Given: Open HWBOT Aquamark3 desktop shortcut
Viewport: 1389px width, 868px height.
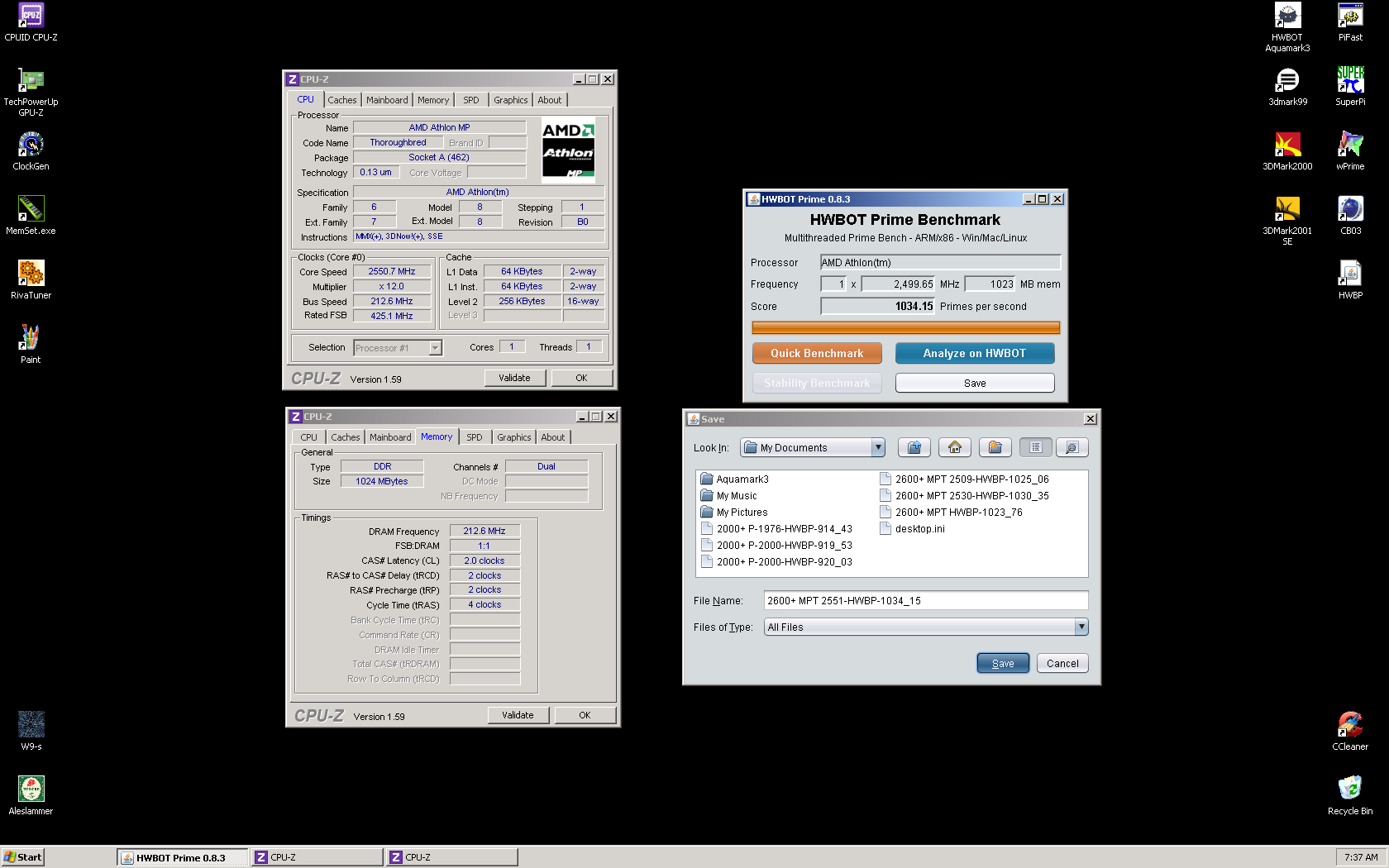Looking at the screenshot, I should coord(1287,27).
